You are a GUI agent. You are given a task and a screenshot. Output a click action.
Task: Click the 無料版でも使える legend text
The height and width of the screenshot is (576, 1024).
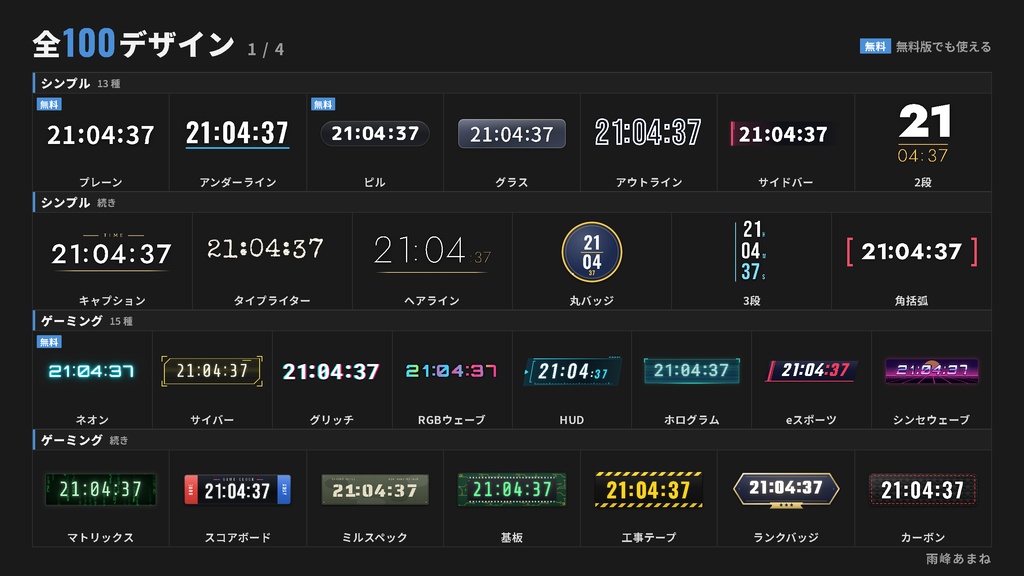943,46
